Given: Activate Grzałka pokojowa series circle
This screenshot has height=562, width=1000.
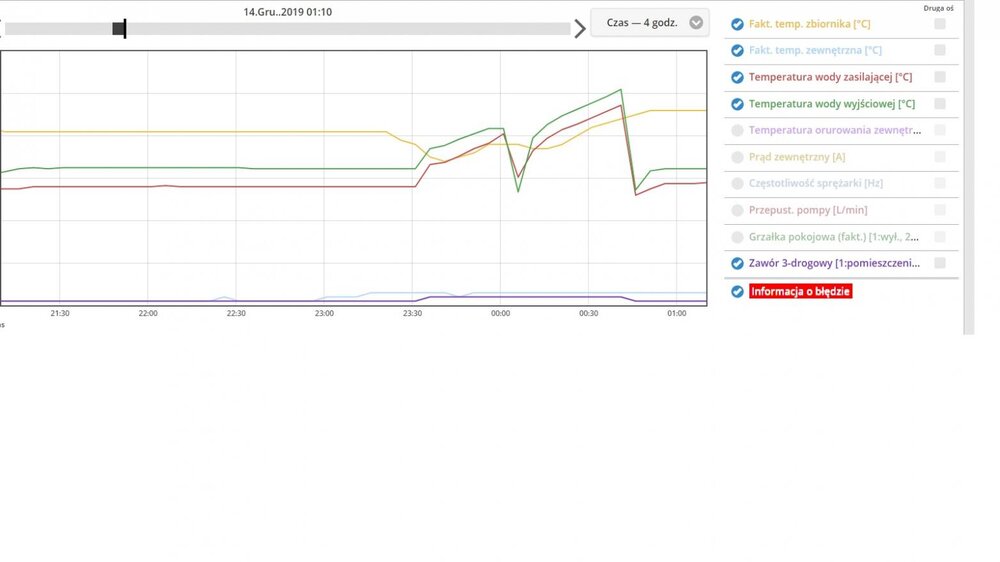Looking at the screenshot, I should 737,237.
